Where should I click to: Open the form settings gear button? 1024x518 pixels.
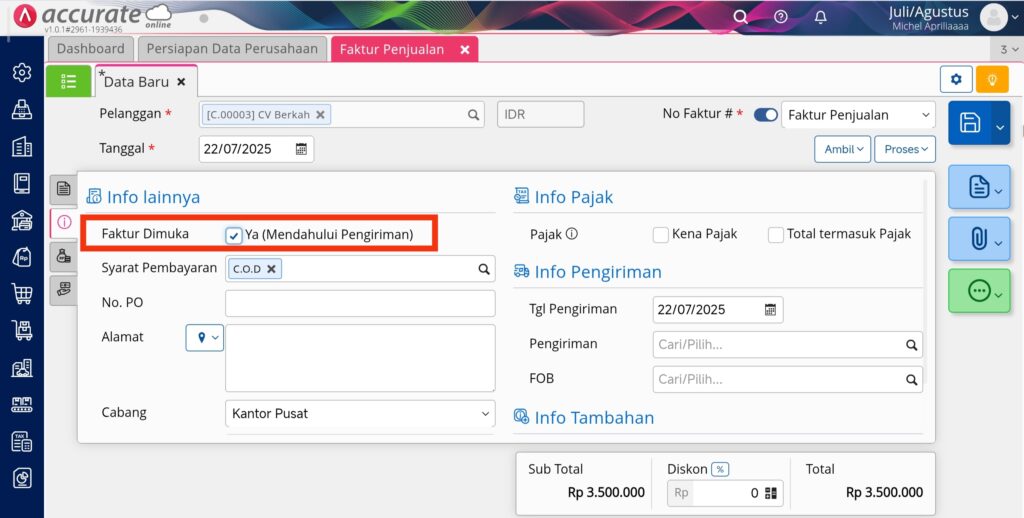(956, 80)
